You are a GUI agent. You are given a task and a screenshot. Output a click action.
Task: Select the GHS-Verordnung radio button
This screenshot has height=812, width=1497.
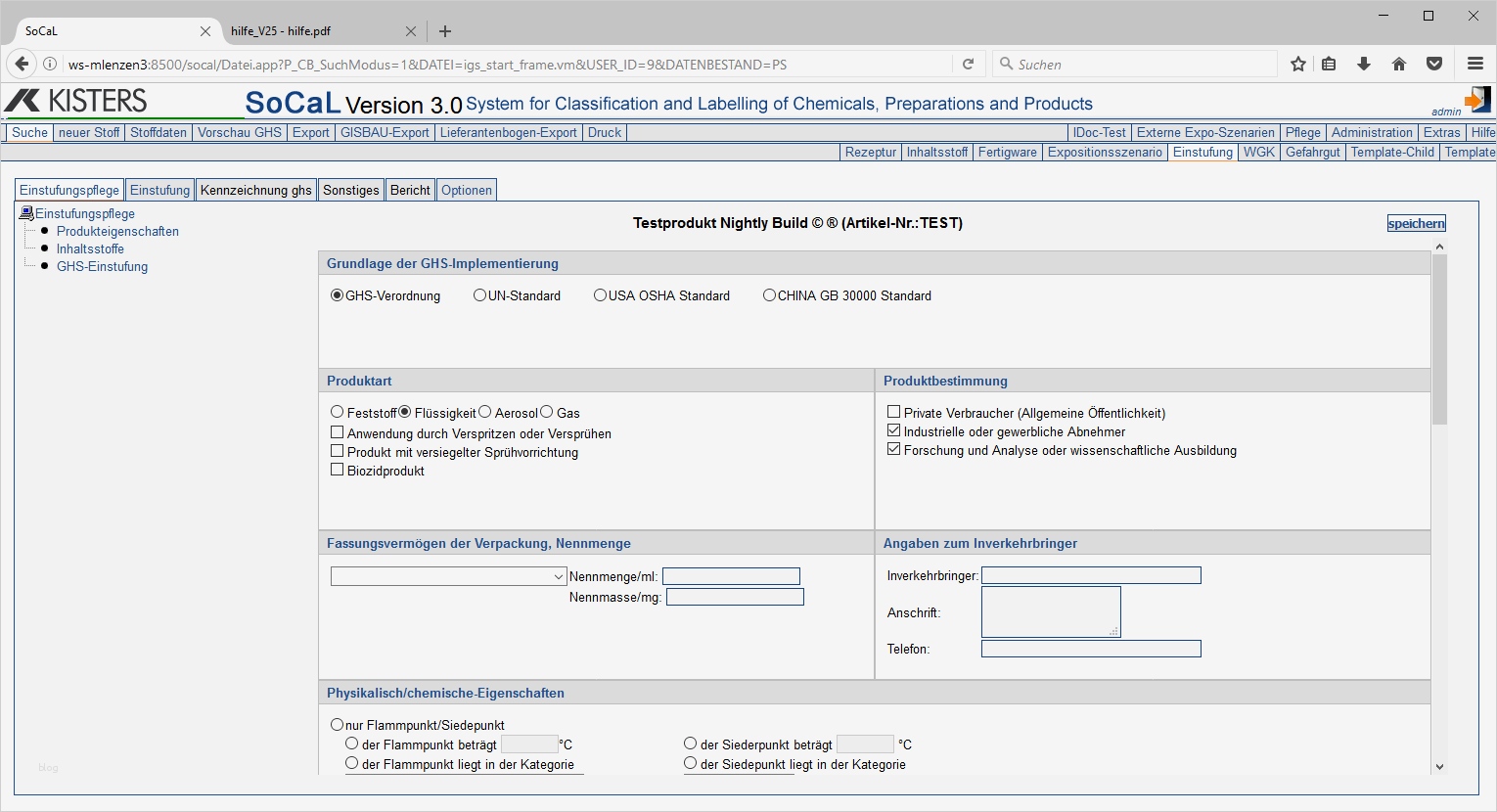tap(338, 295)
